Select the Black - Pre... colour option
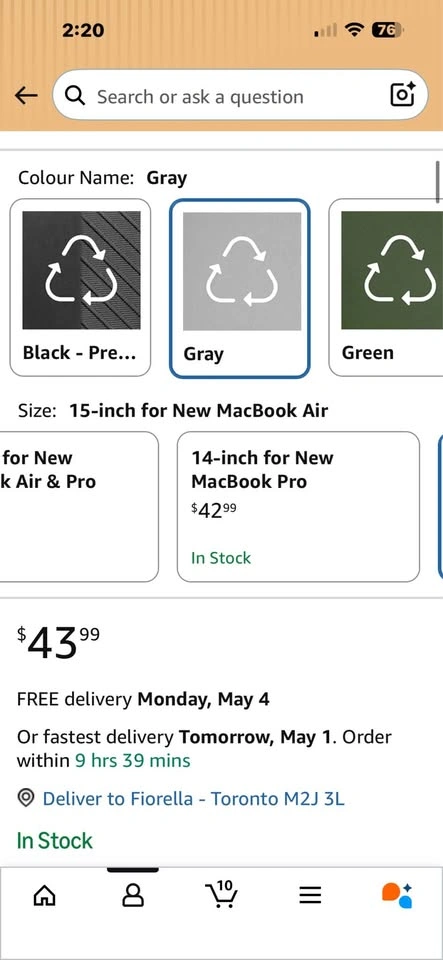The width and height of the screenshot is (443, 960). (80, 287)
